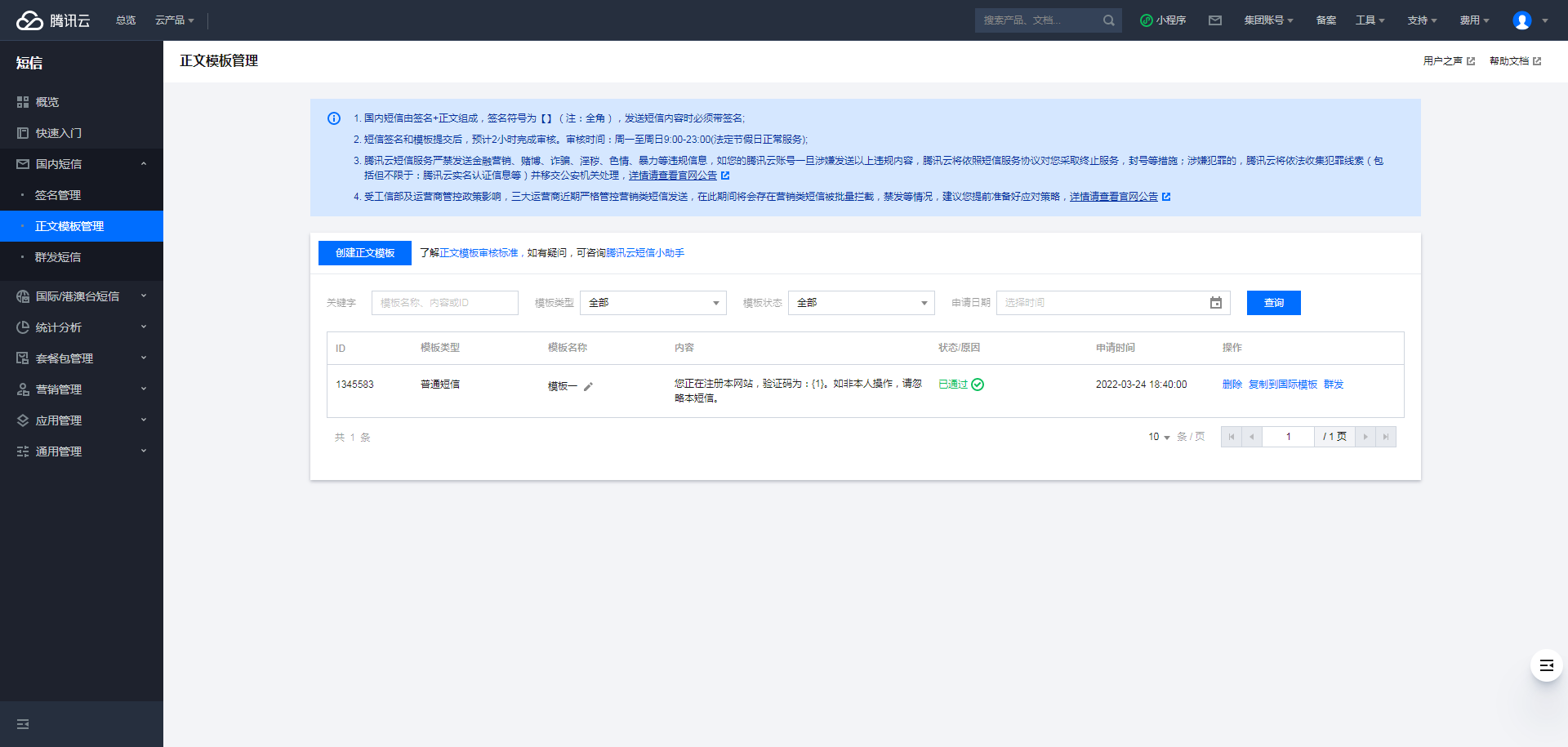Focus the top product search box
The width and height of the screenshot is (1568, 747).
click(1049, 20)
